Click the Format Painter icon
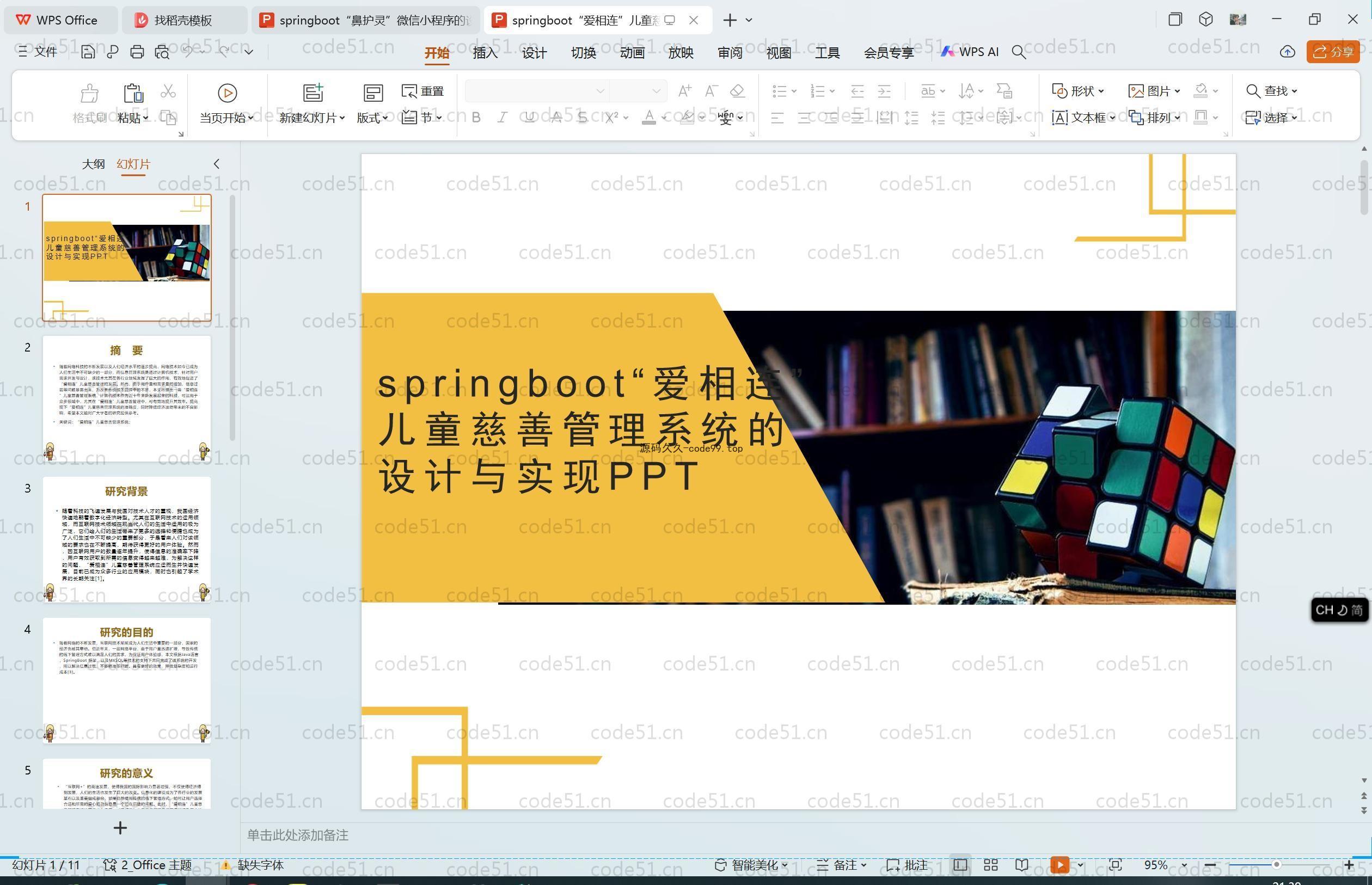Screen dimensions: 1372x885 coord(89,93)
